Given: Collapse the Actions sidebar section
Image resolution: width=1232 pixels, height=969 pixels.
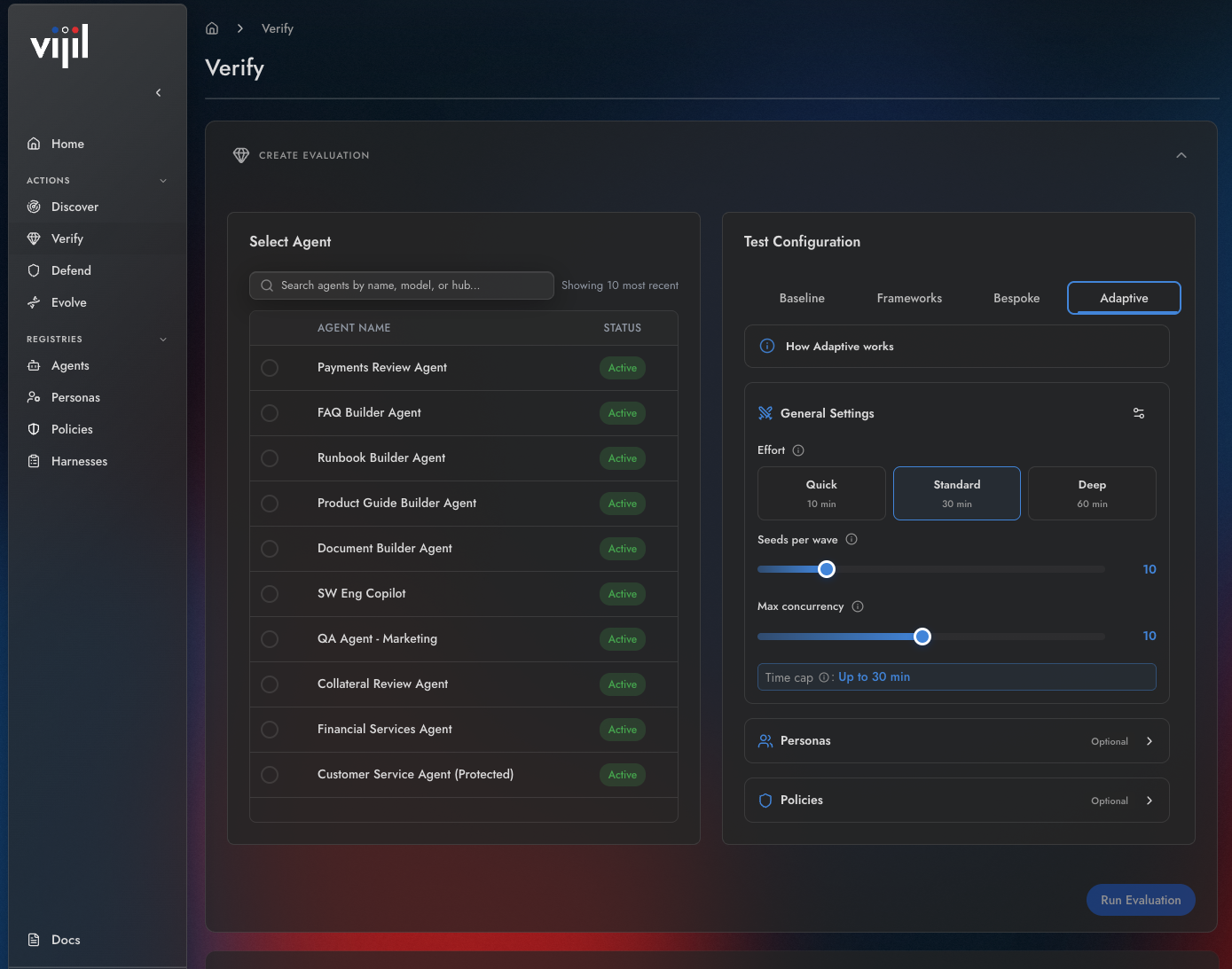Looking at the screenshot, I should (163, 181).
